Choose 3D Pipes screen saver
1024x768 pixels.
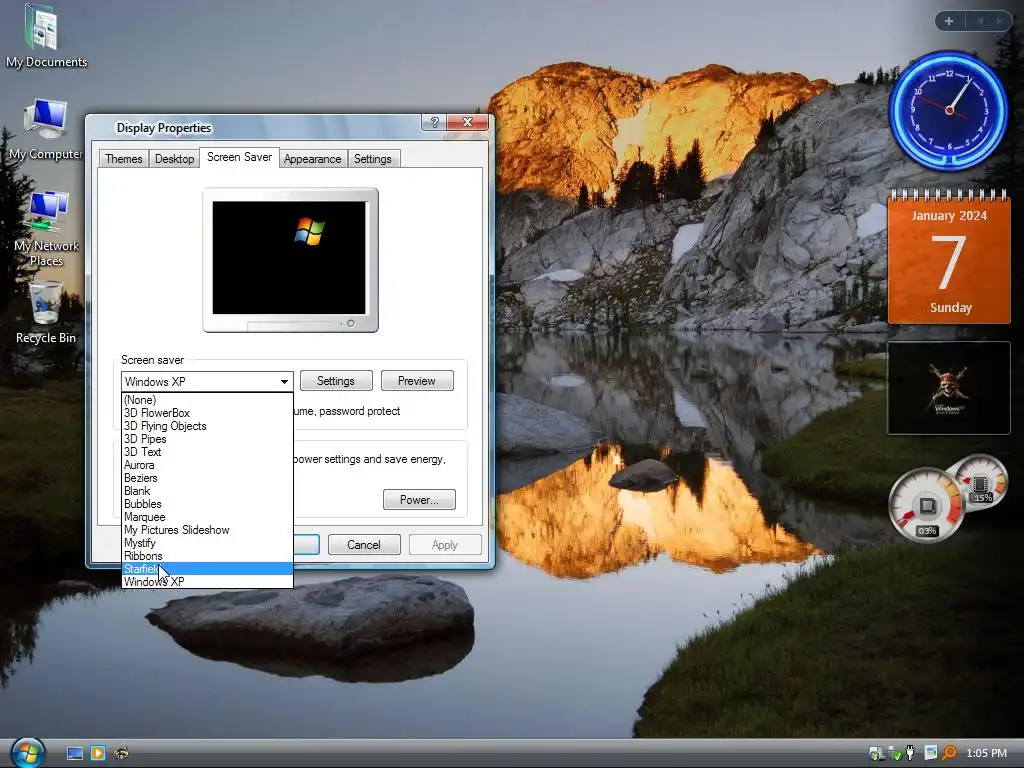(207, 439)
